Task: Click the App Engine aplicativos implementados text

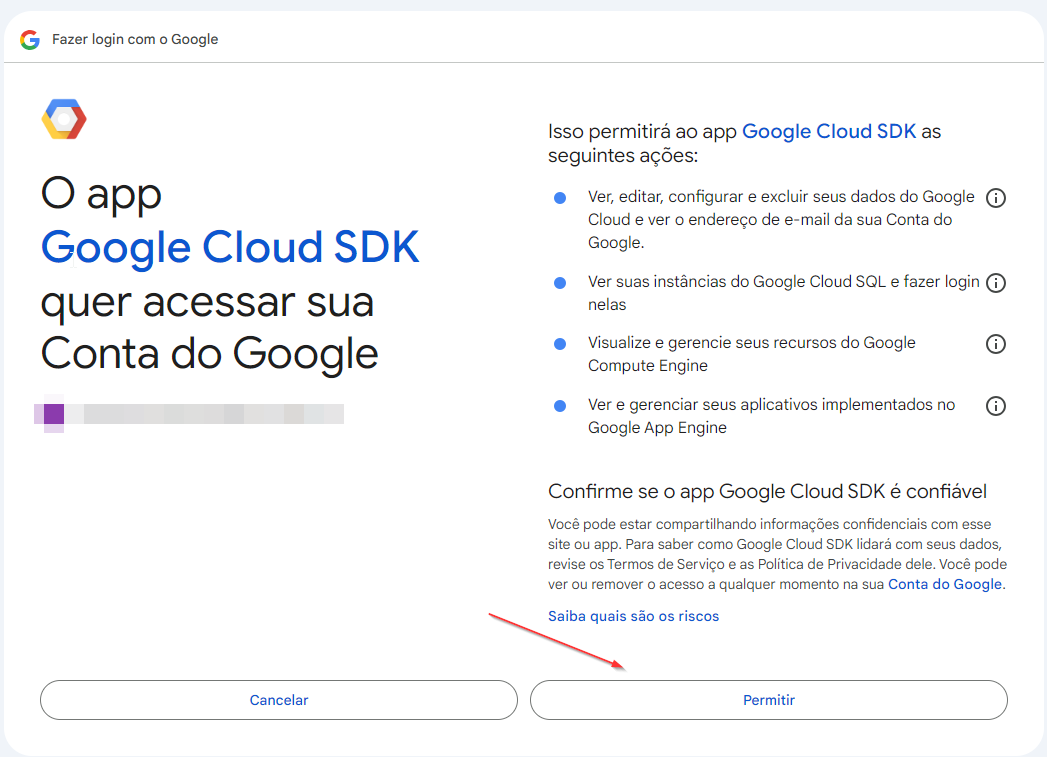Action: (x=771, y=416)
